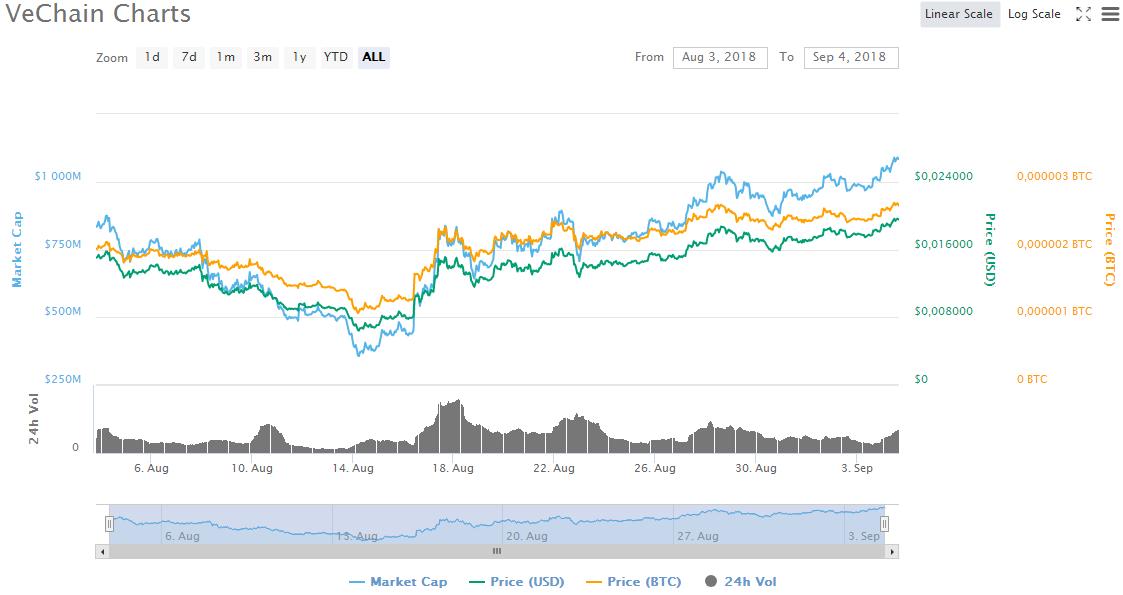
Task: Click left arrow of navigator scrollbar
Action: coord(102,551)
